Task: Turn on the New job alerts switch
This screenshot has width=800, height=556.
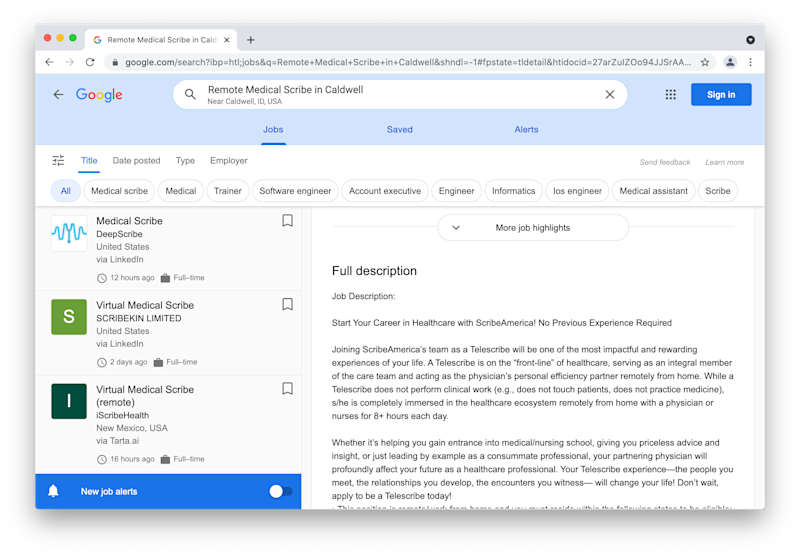Action: [281, 491]
